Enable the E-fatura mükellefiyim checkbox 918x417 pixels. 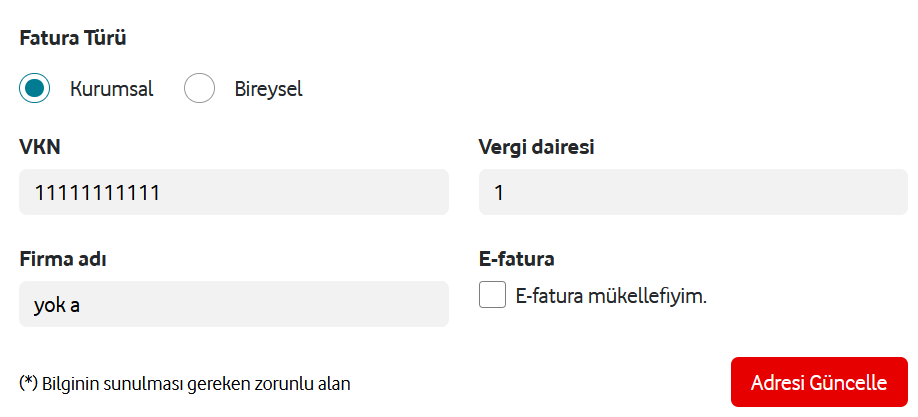pyautogui.click(x=492, y=295)
